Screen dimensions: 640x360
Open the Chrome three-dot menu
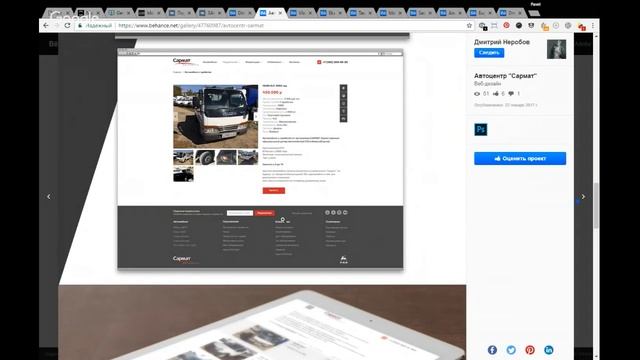(593, 26)
